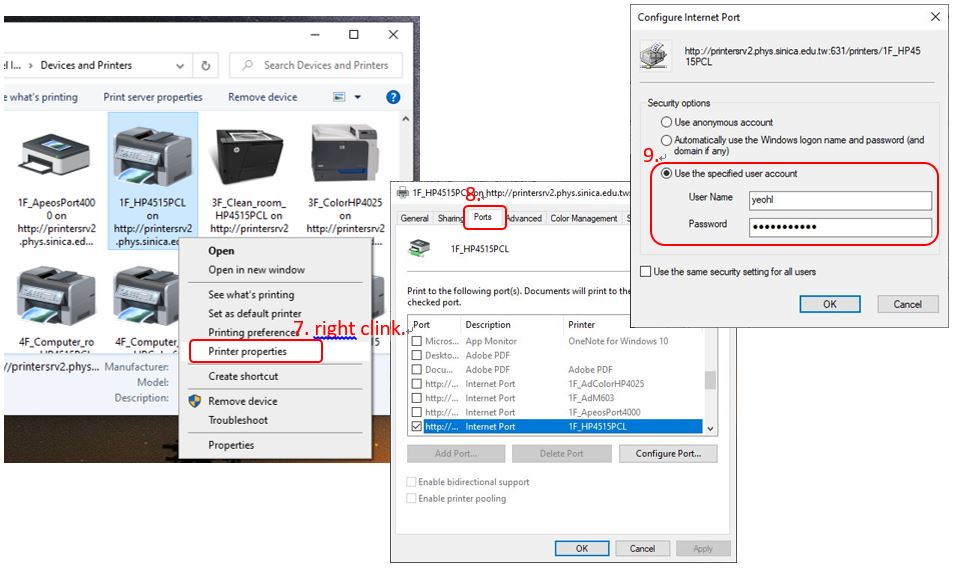
Task: Click the refresh icon beside address bar
Action: 206,66
